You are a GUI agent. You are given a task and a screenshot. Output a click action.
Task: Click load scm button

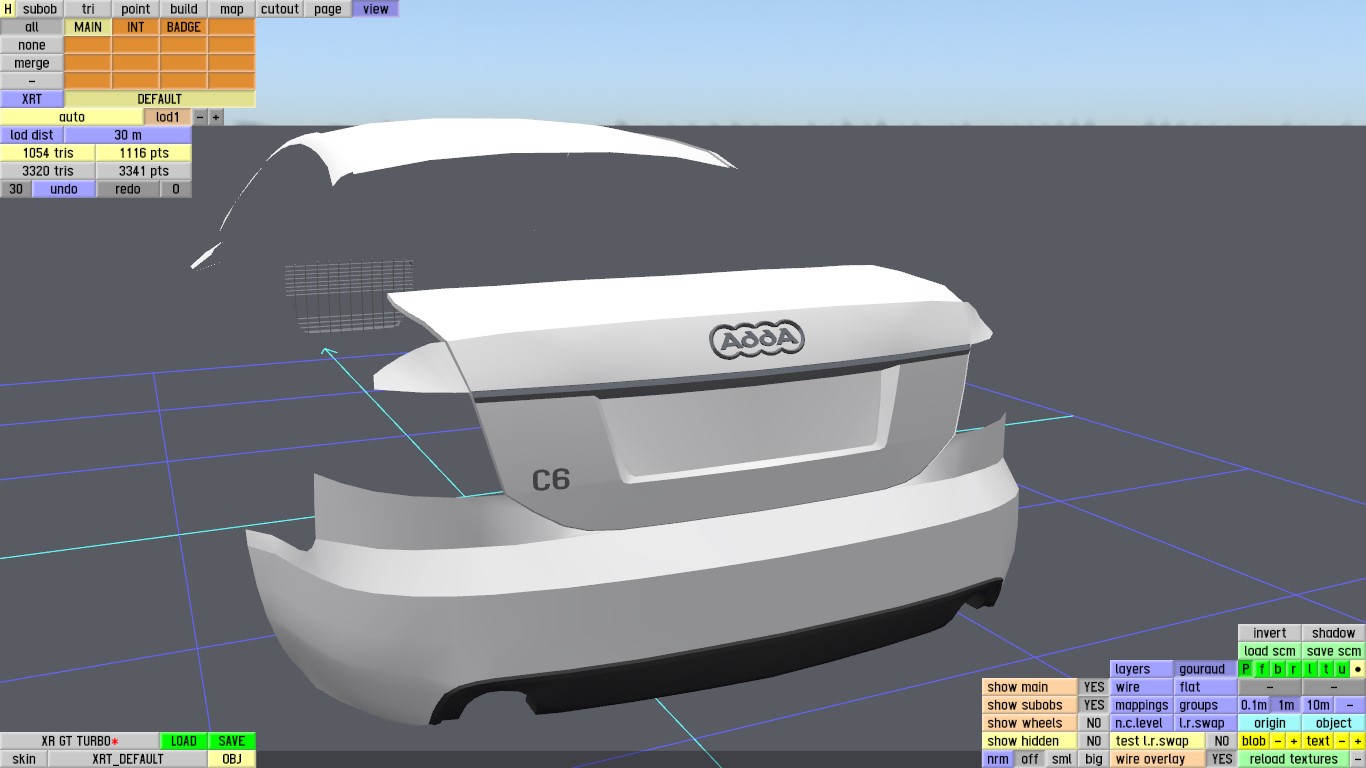1270,651
